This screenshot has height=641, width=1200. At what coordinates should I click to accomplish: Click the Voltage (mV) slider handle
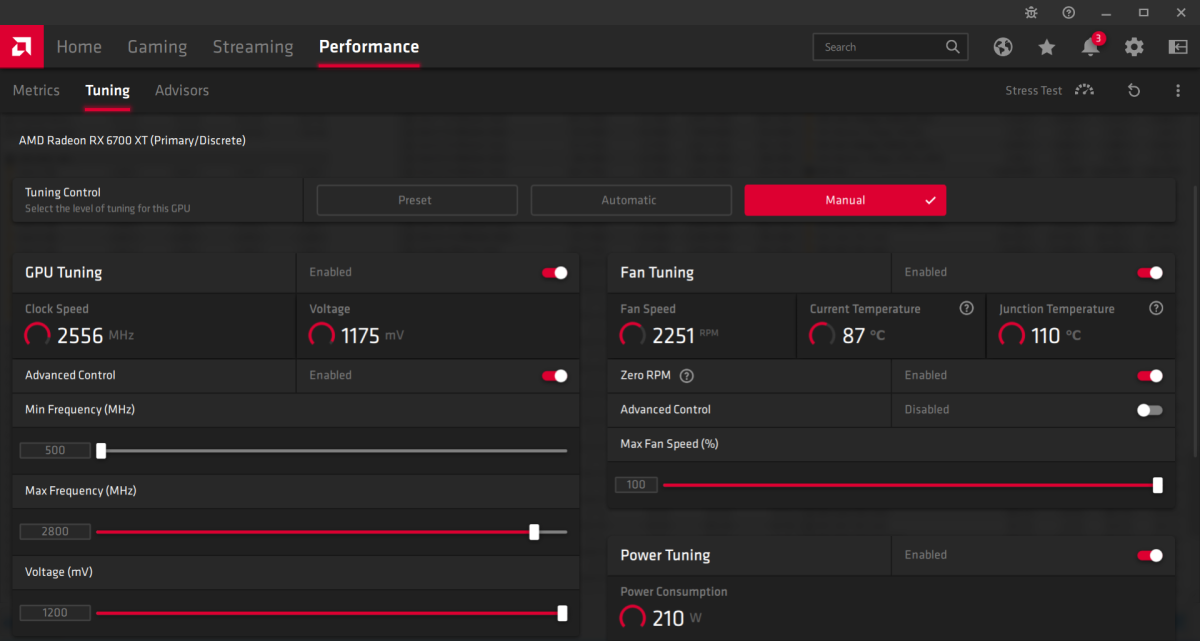click(562, 613)
